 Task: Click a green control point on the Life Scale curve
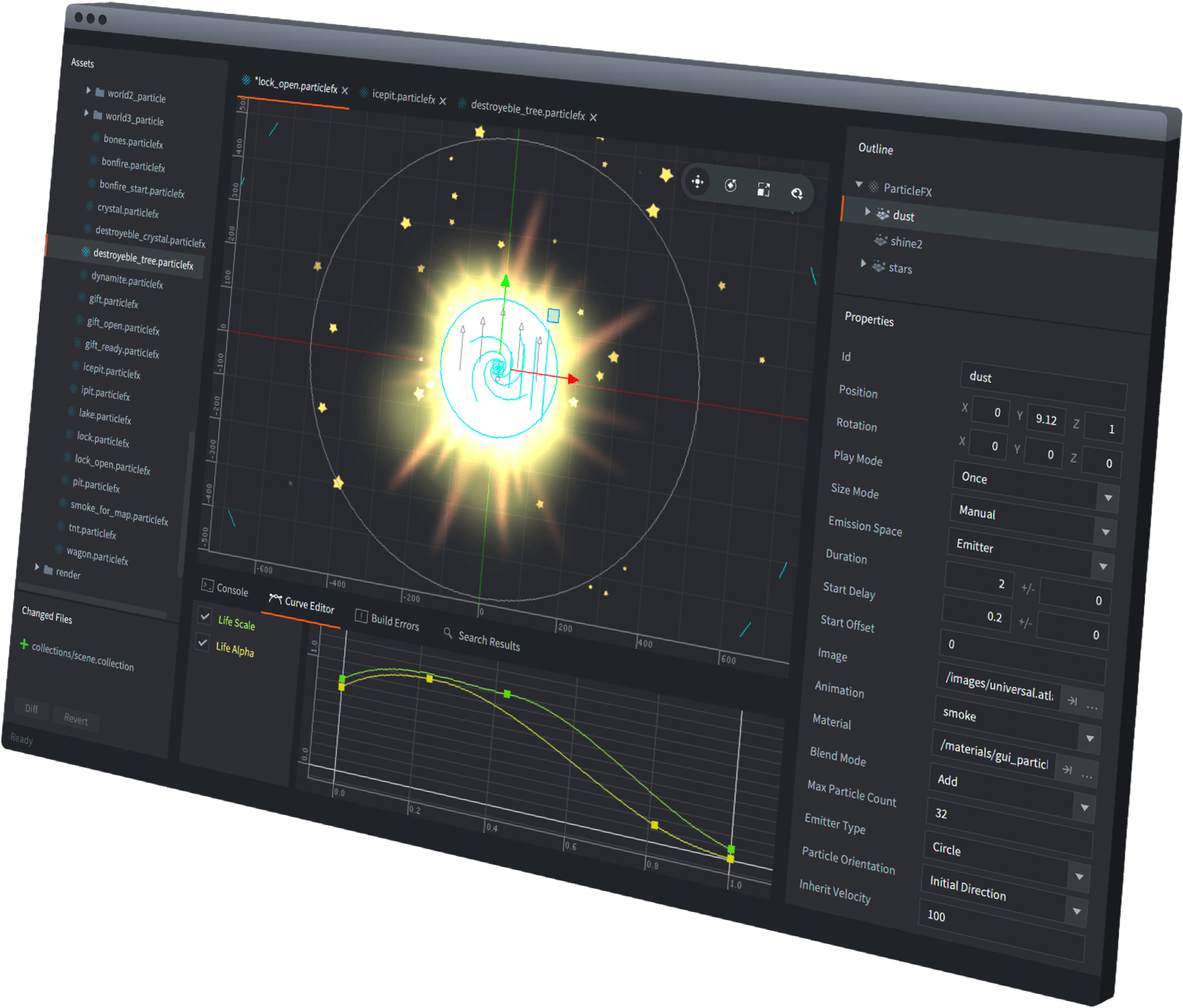tap(509, 693)
